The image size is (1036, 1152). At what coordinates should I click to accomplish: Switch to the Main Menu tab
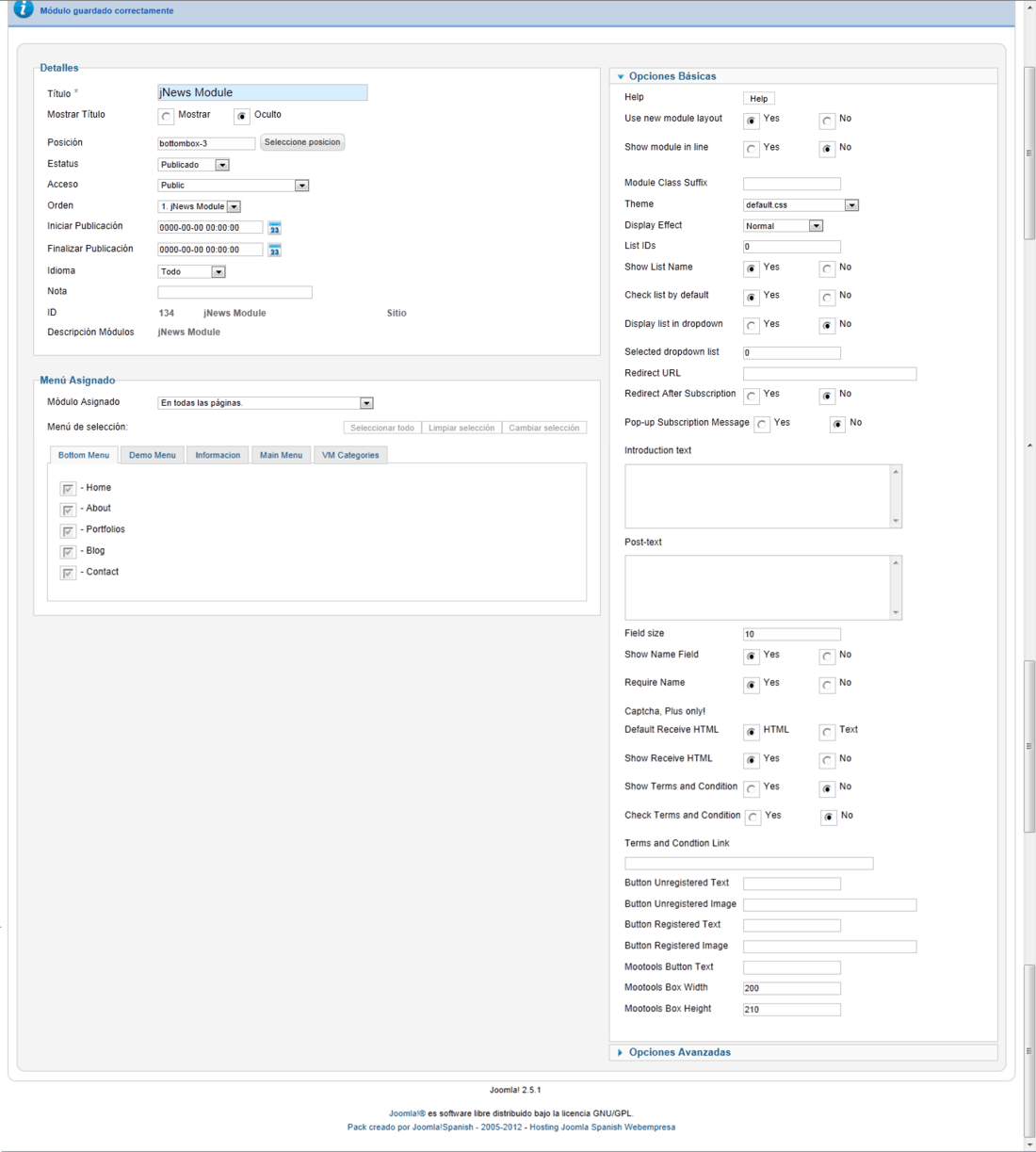pyautogui.click(x=281, y=455)
